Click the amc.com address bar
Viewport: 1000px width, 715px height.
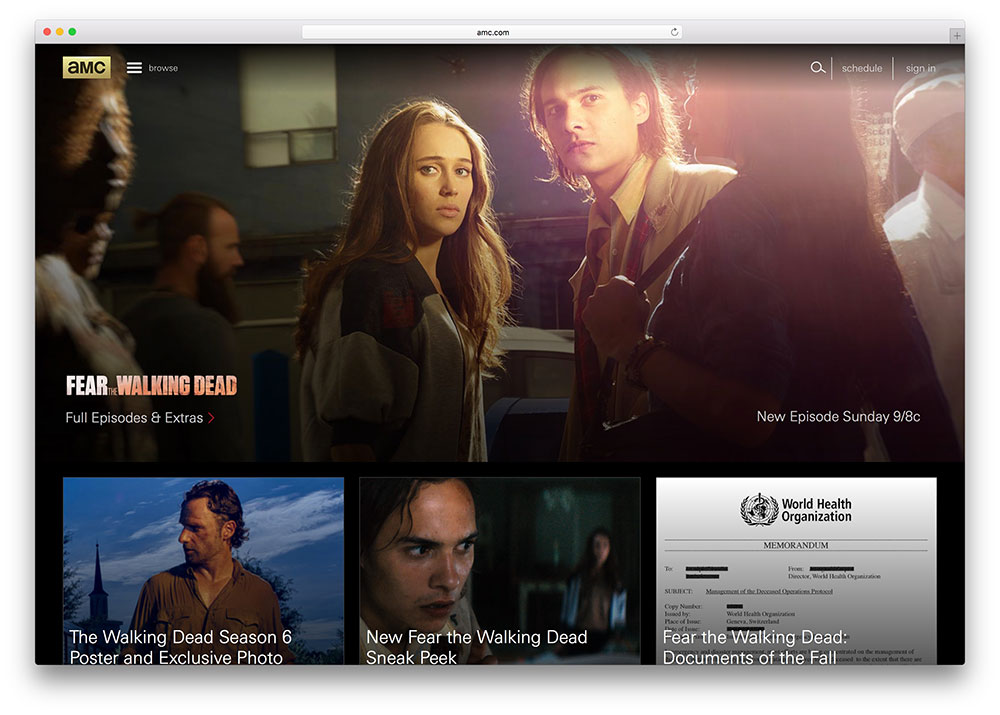[492, 32]
